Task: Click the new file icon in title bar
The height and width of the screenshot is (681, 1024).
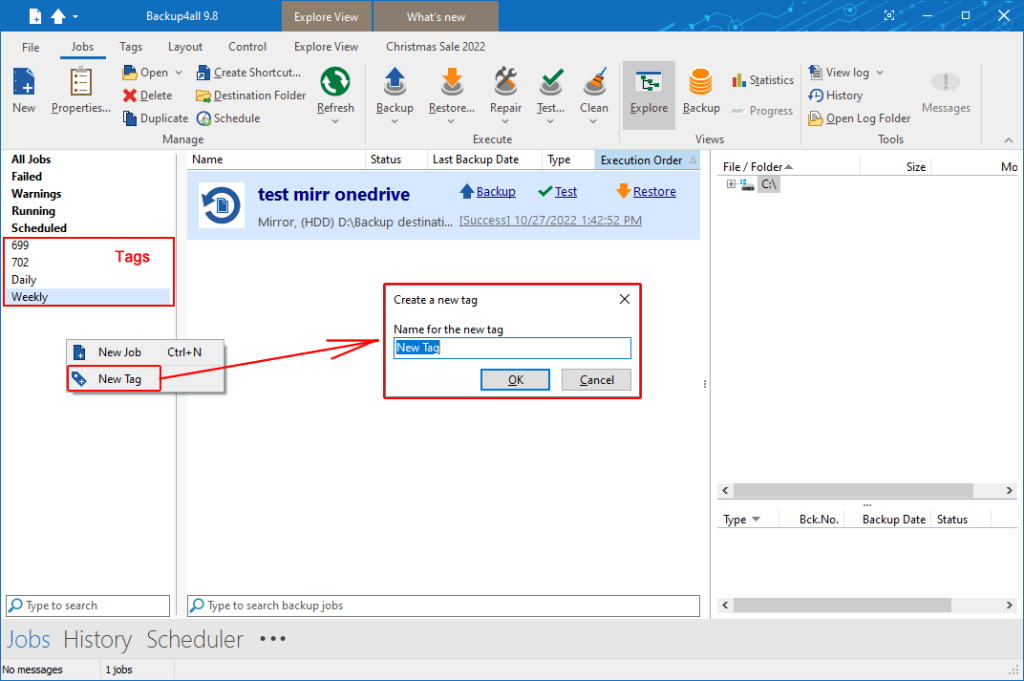Action: click(35, 16)
